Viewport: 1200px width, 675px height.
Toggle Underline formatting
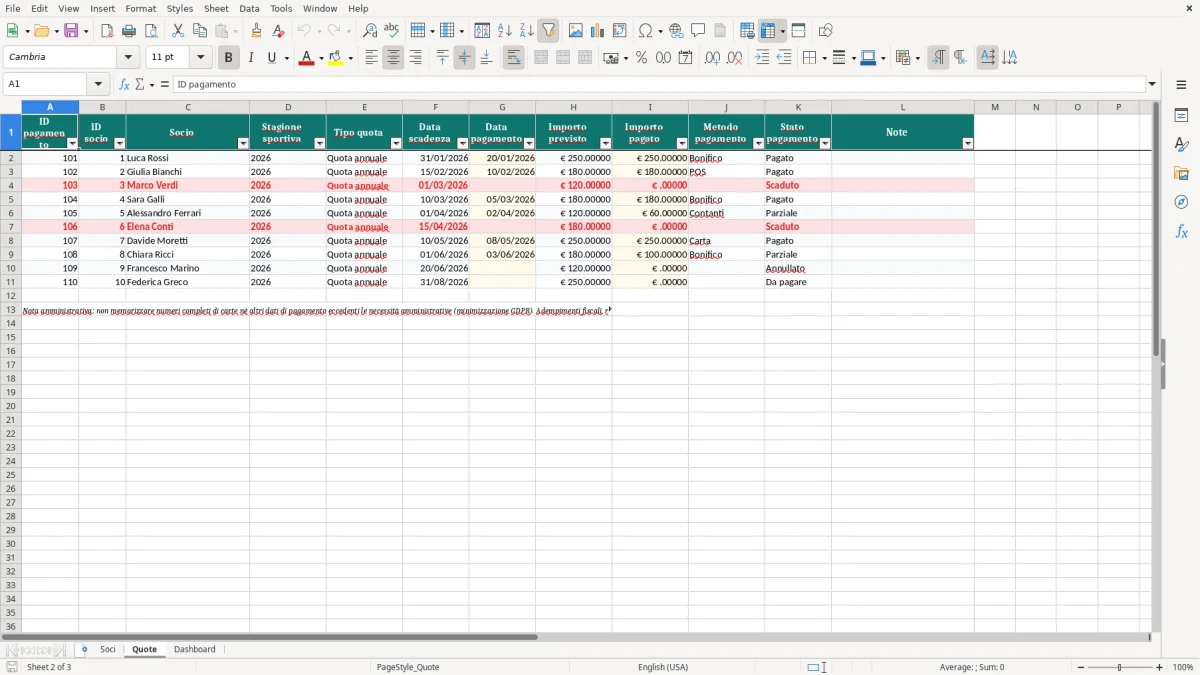(x=272, y=58)
